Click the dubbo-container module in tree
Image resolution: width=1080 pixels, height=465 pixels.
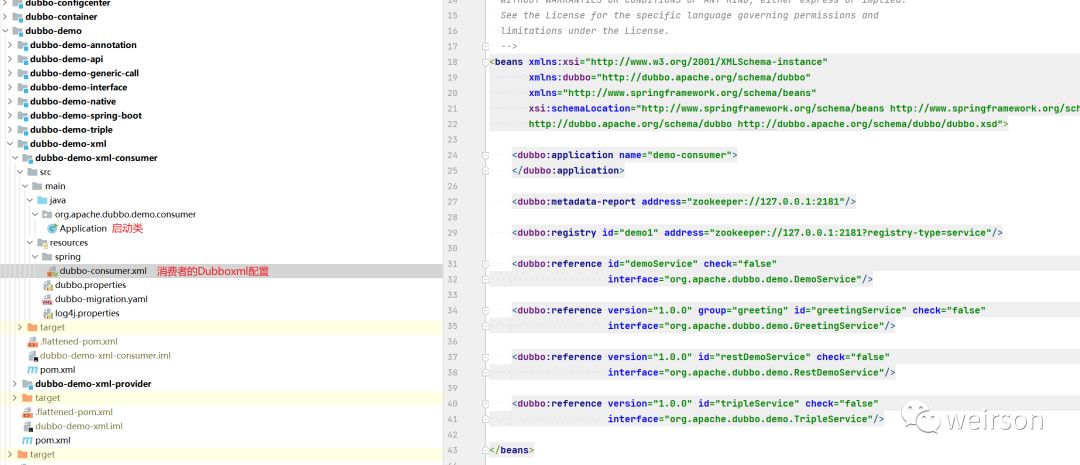click(x=61, y=17)
